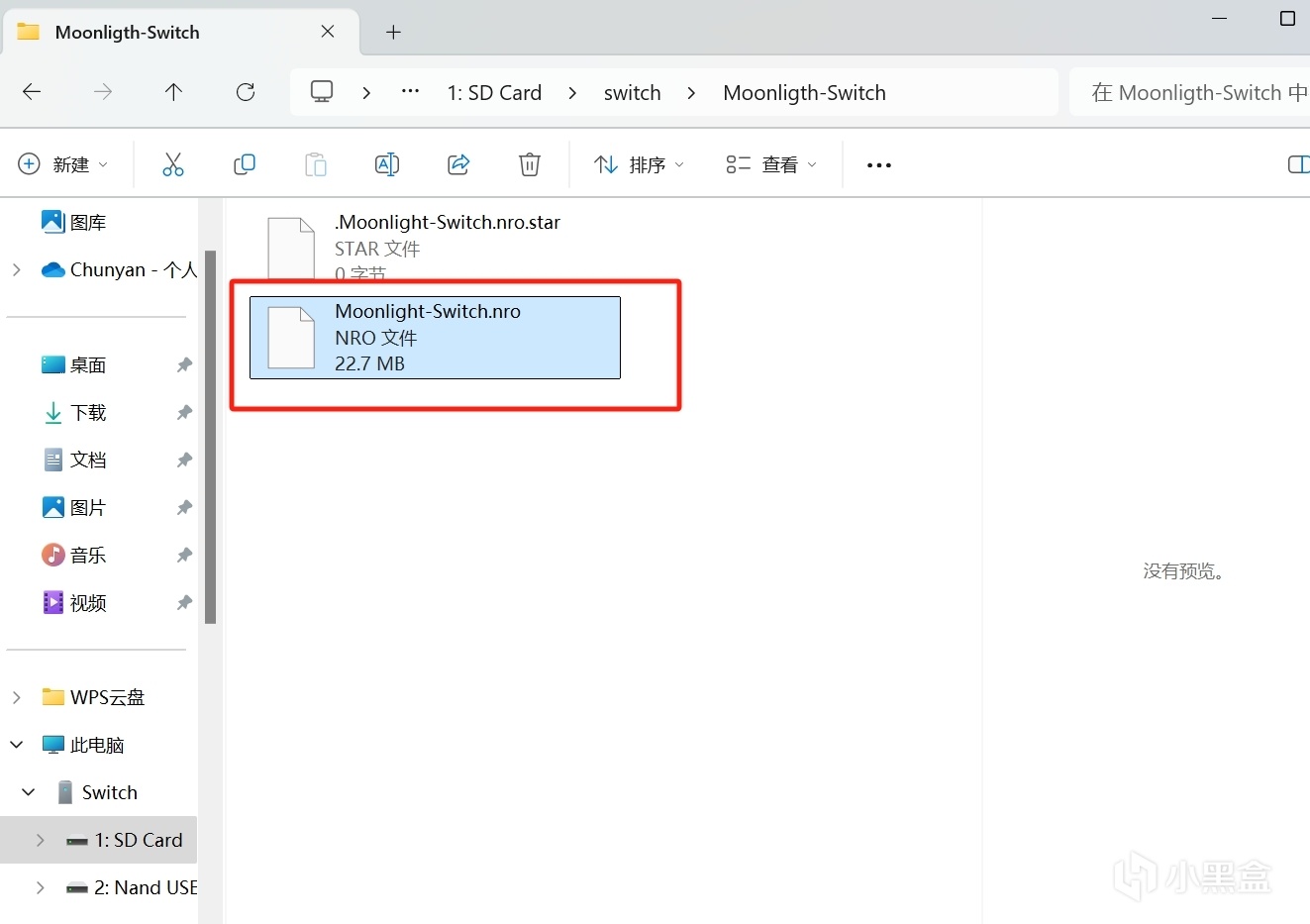Open the 查看 view dropdown
1310x924 pixels.
coord(771,164)
